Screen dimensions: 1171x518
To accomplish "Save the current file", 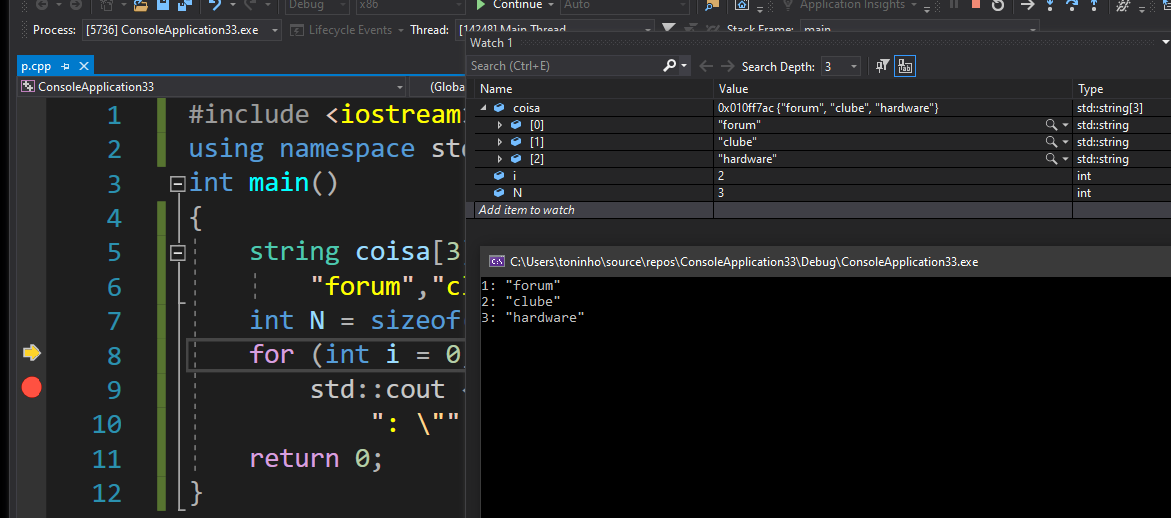I will pyautogui.click(x=163, y=4).
